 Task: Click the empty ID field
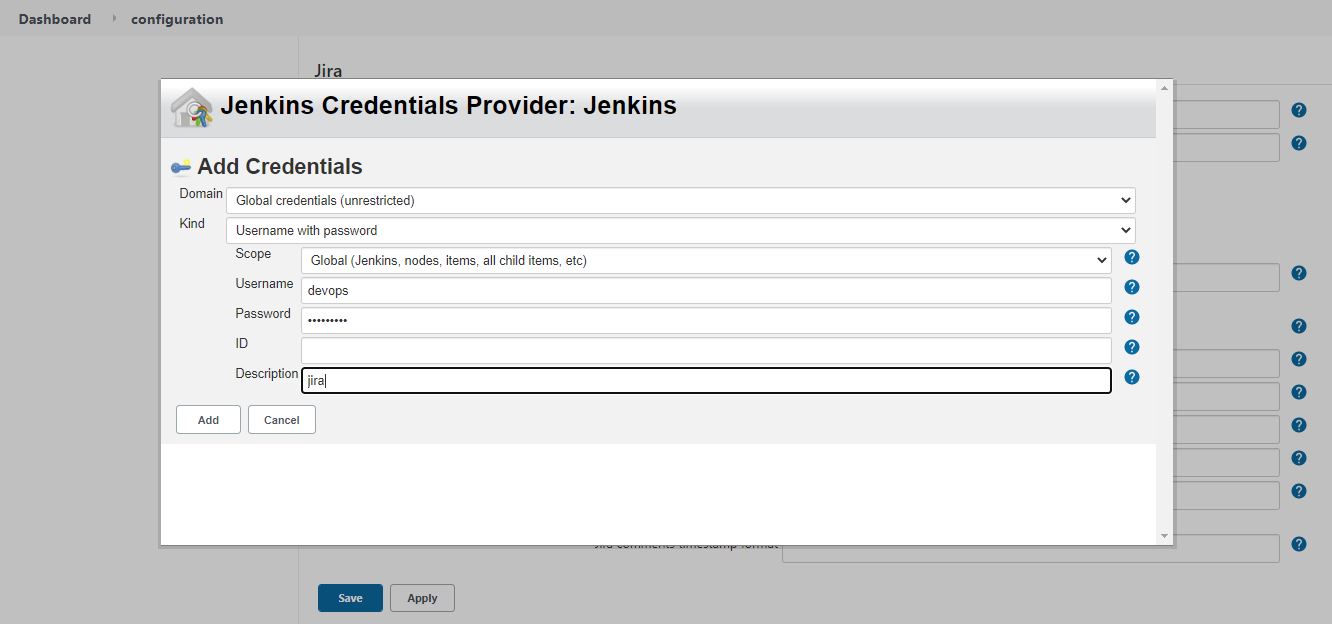pos(706,350)
